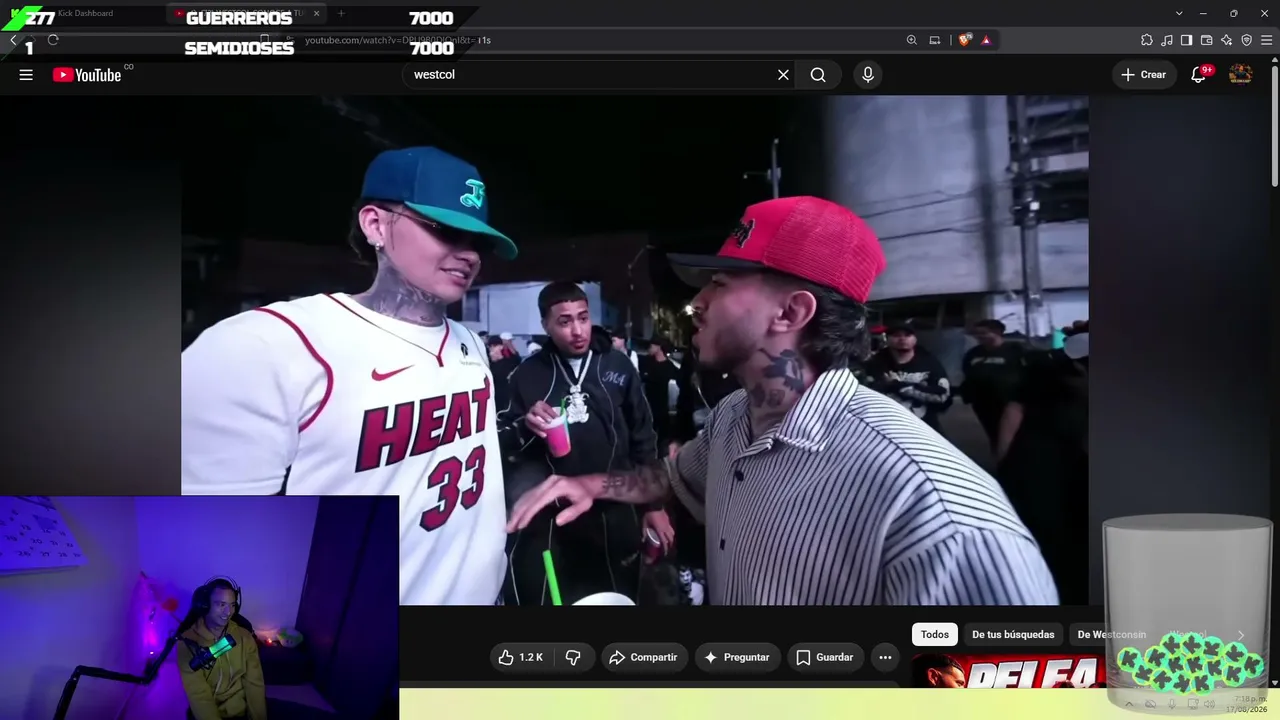Open the Brave Rewards triangle icon
Viewport: 1280px width, 720px height.
pos(986,40)
